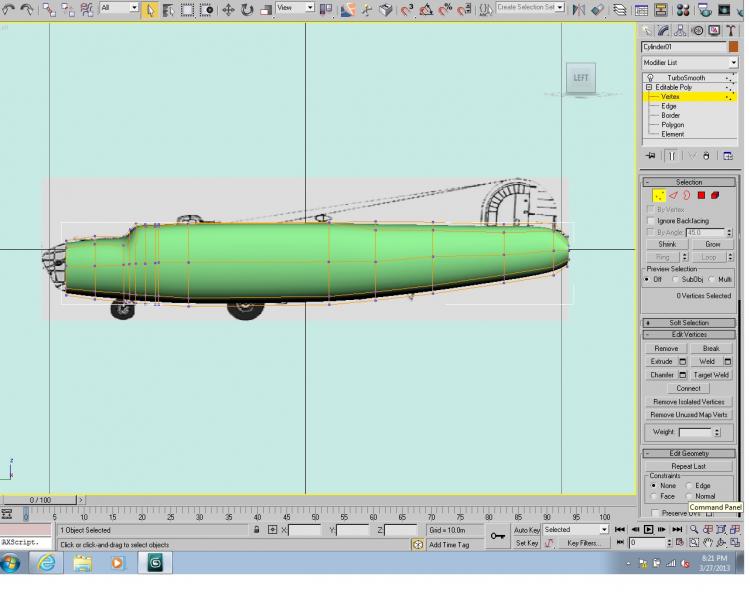Click the Target Weld button

711,375
